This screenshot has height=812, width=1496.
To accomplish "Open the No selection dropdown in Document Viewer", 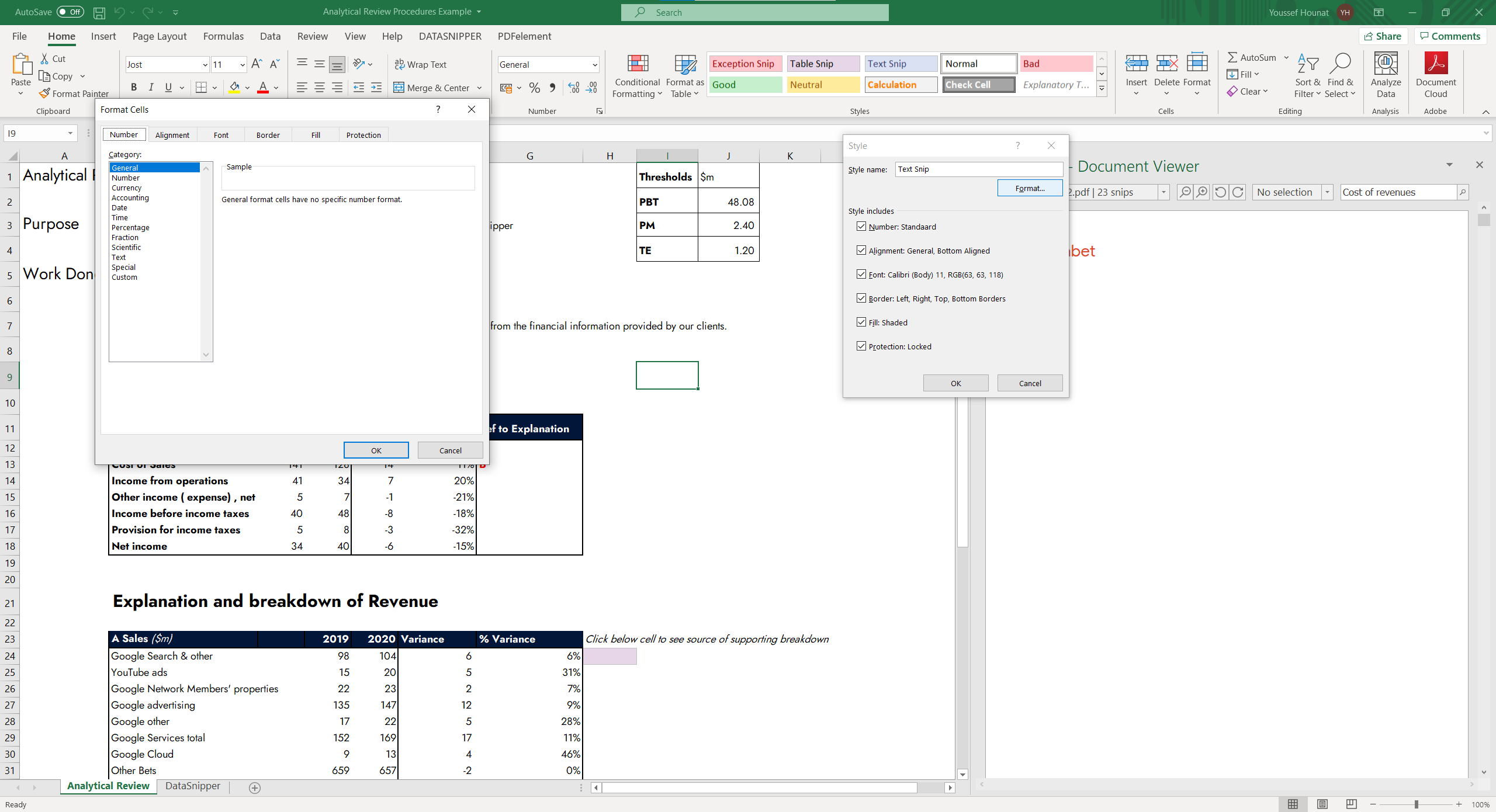I will click(x=1327, y=192).
